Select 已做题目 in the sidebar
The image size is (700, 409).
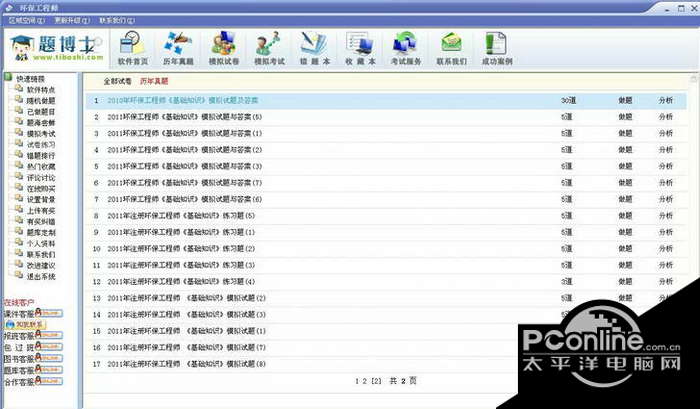pos(41,112)
